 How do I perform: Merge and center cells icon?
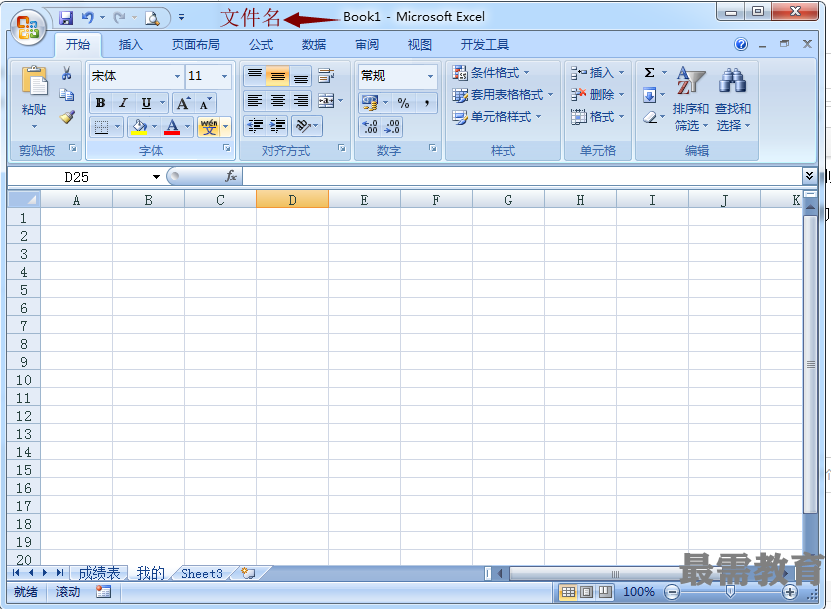tap(326, 100)
